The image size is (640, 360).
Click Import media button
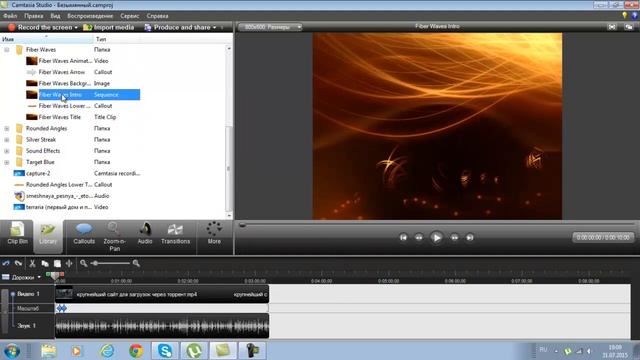point(109,27)
